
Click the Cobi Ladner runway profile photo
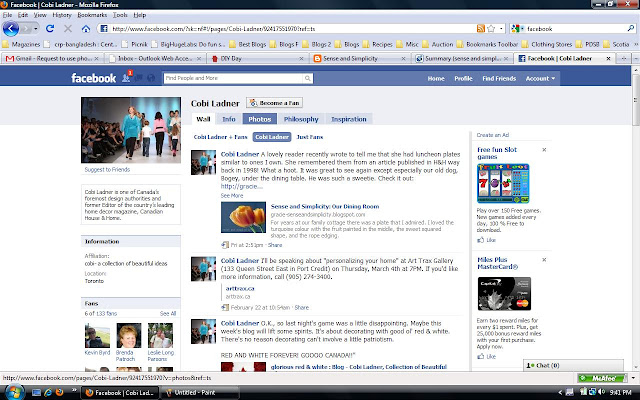pos(131,130)
